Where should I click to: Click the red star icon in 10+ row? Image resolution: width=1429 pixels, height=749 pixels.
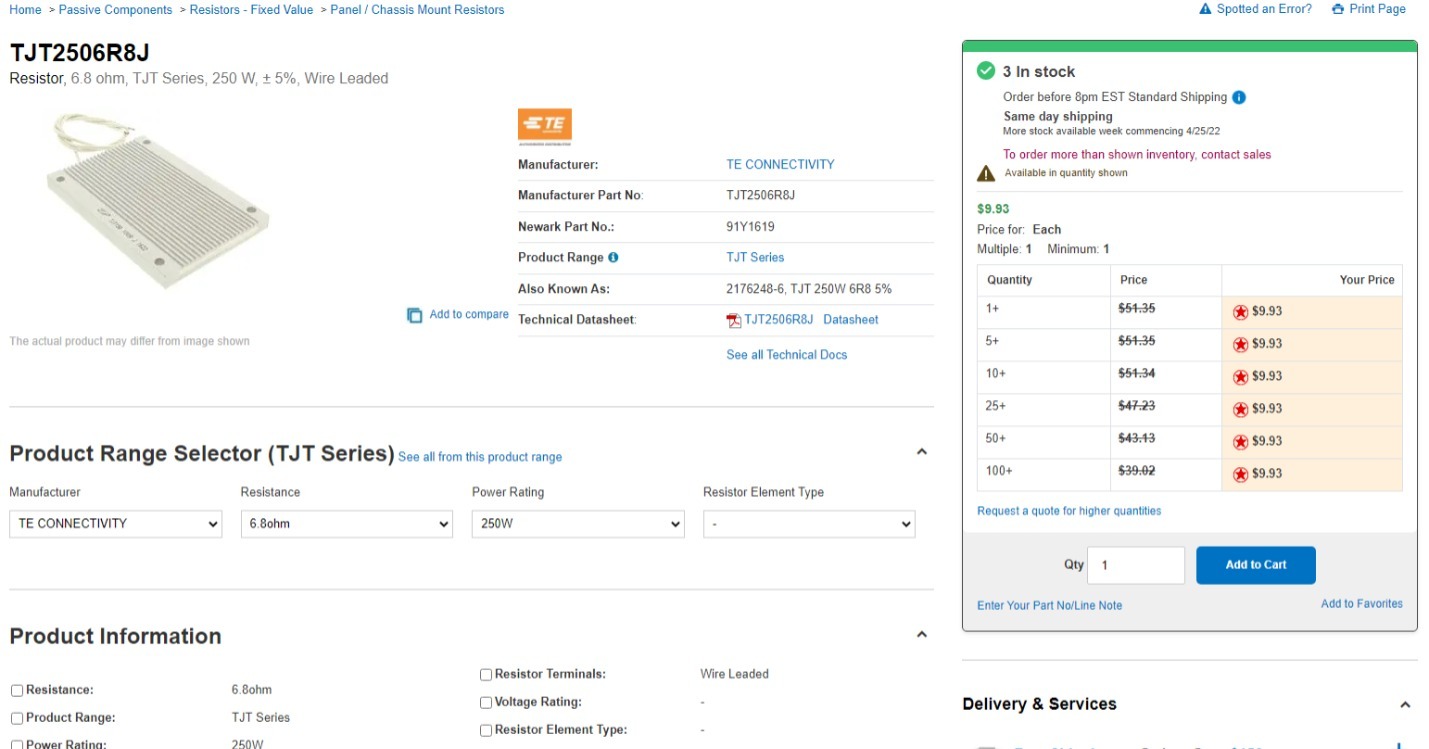tap(1240, 377)
